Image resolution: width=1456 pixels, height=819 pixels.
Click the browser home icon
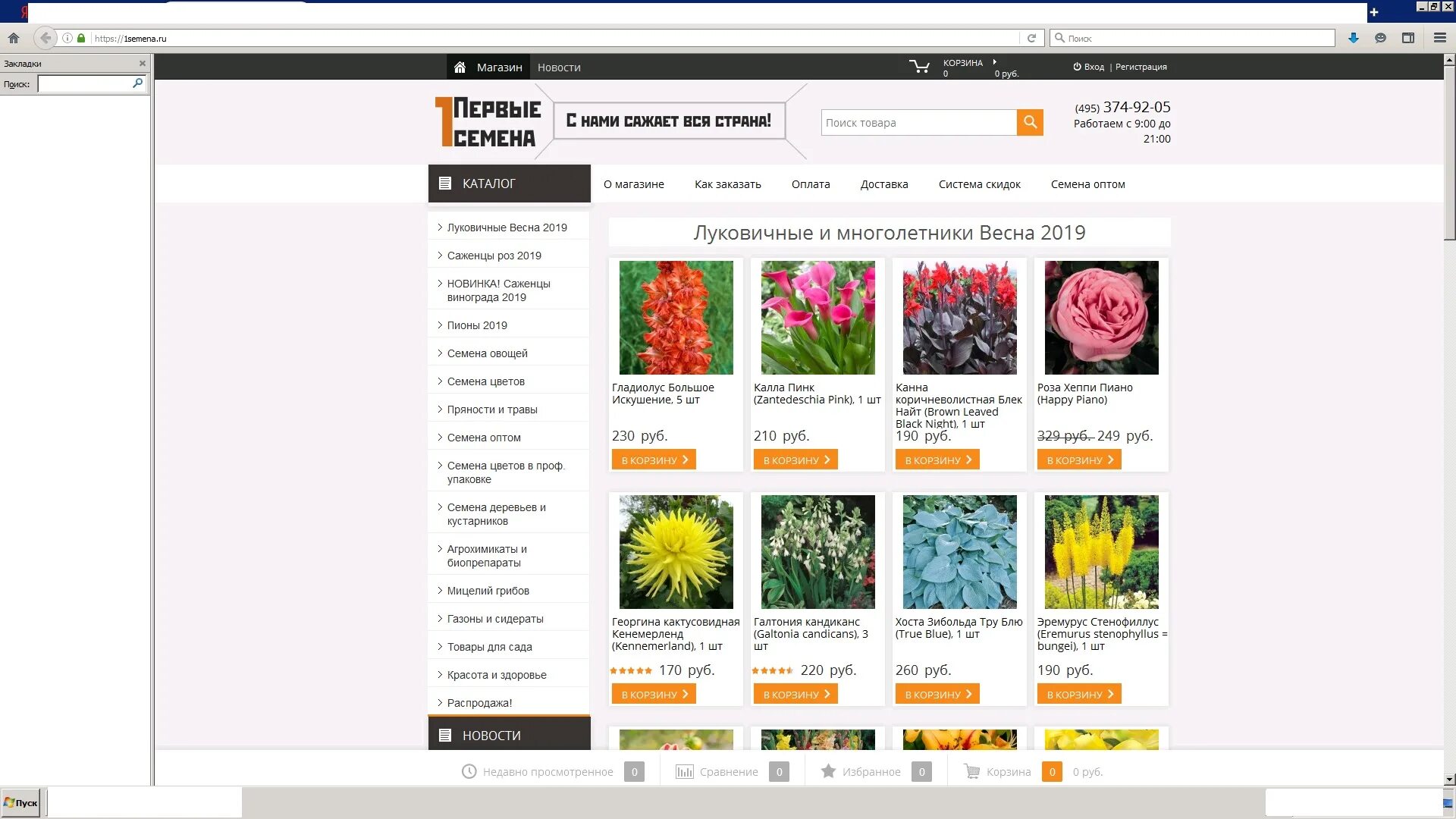pyautogui.click(x=14, y=38)
